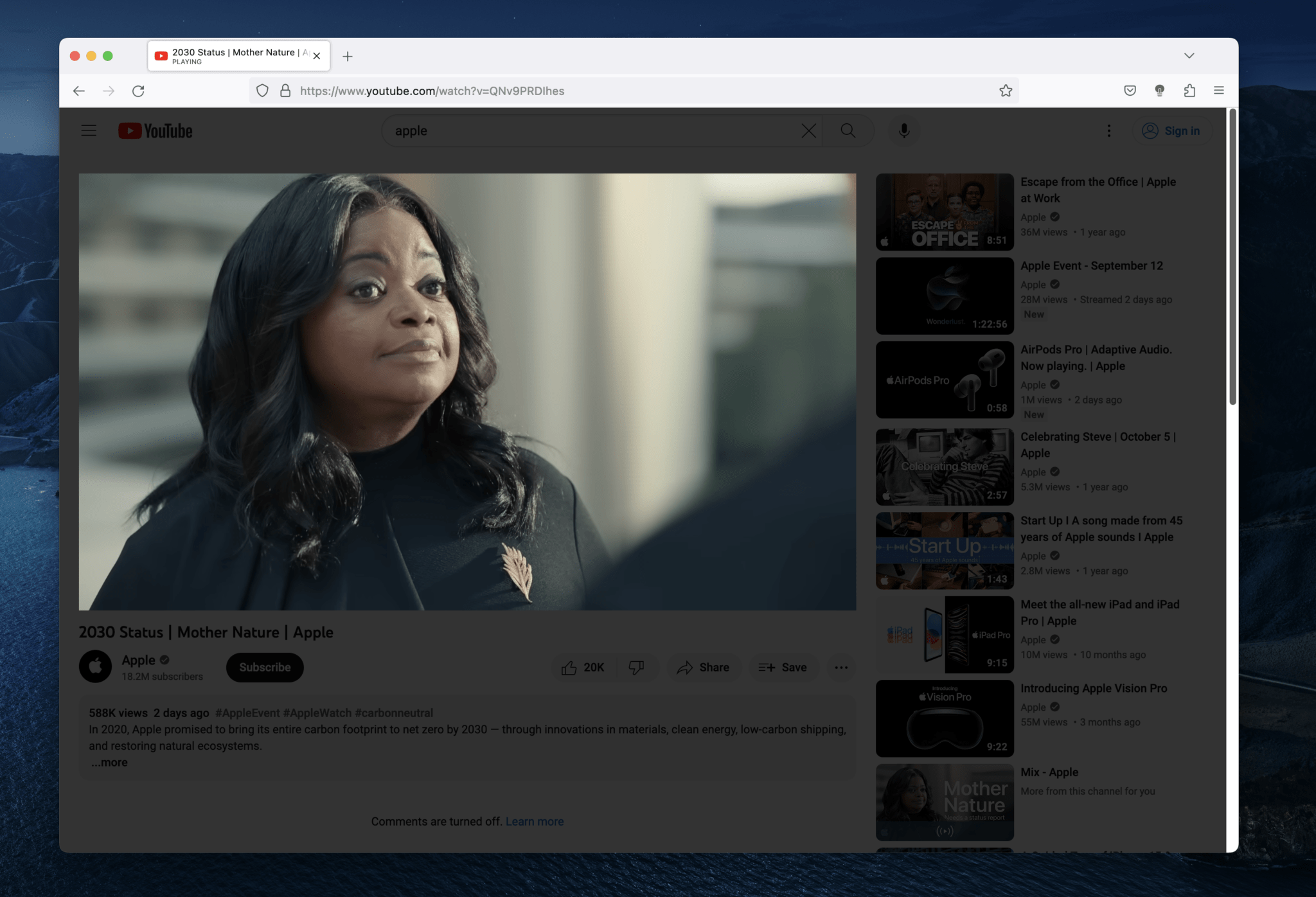This screenshot has width=1316, height=897.
Task: Open the YouTube settings kebab near Sign in
Action: (x=1108, y=130)
